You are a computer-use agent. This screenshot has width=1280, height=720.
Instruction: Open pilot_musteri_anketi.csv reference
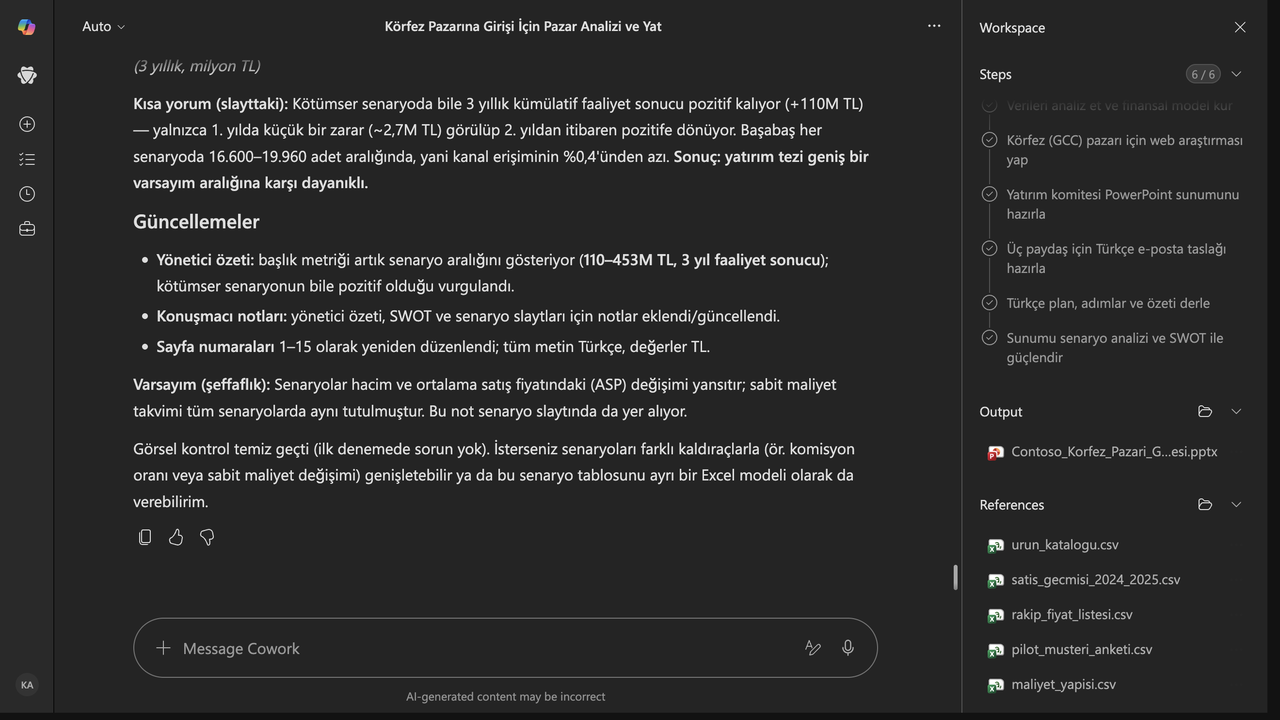point(1082,650)
